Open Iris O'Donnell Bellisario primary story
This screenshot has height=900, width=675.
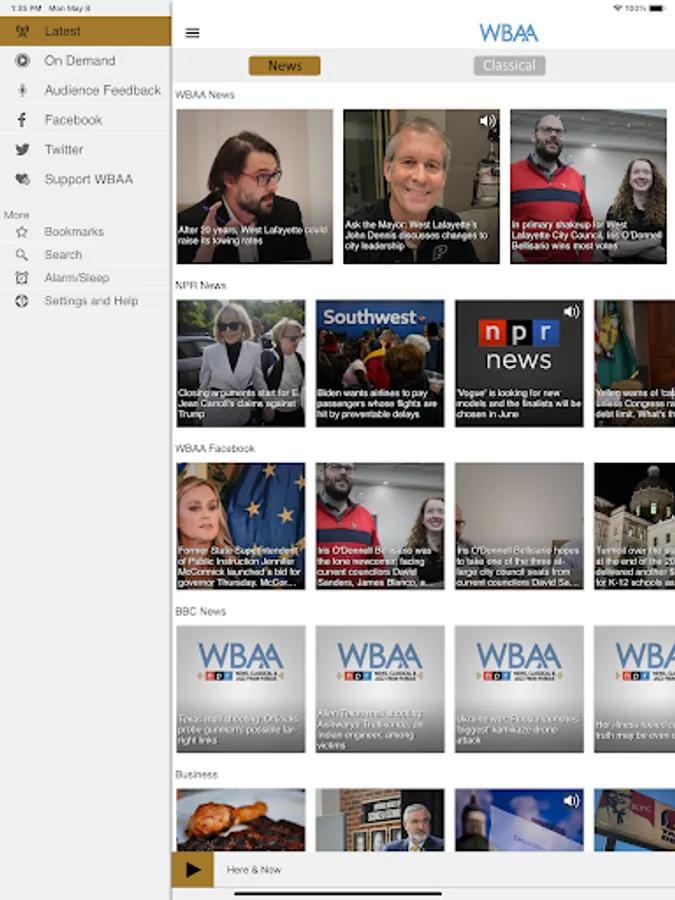pyautogui.click(x=588, y=187)
